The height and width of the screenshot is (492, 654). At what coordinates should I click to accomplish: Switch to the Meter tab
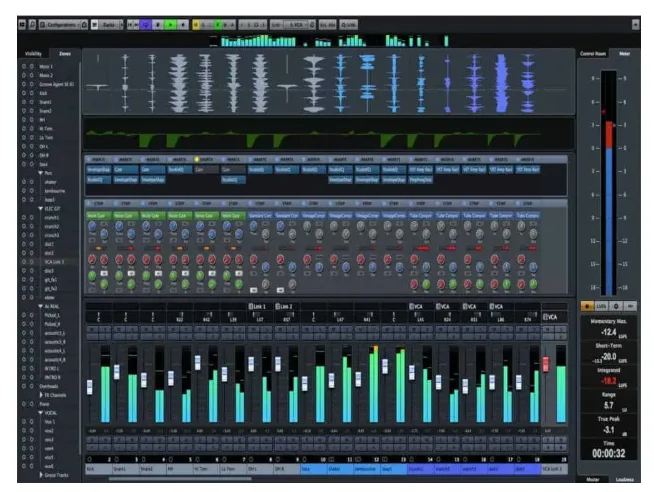[625, 52]
